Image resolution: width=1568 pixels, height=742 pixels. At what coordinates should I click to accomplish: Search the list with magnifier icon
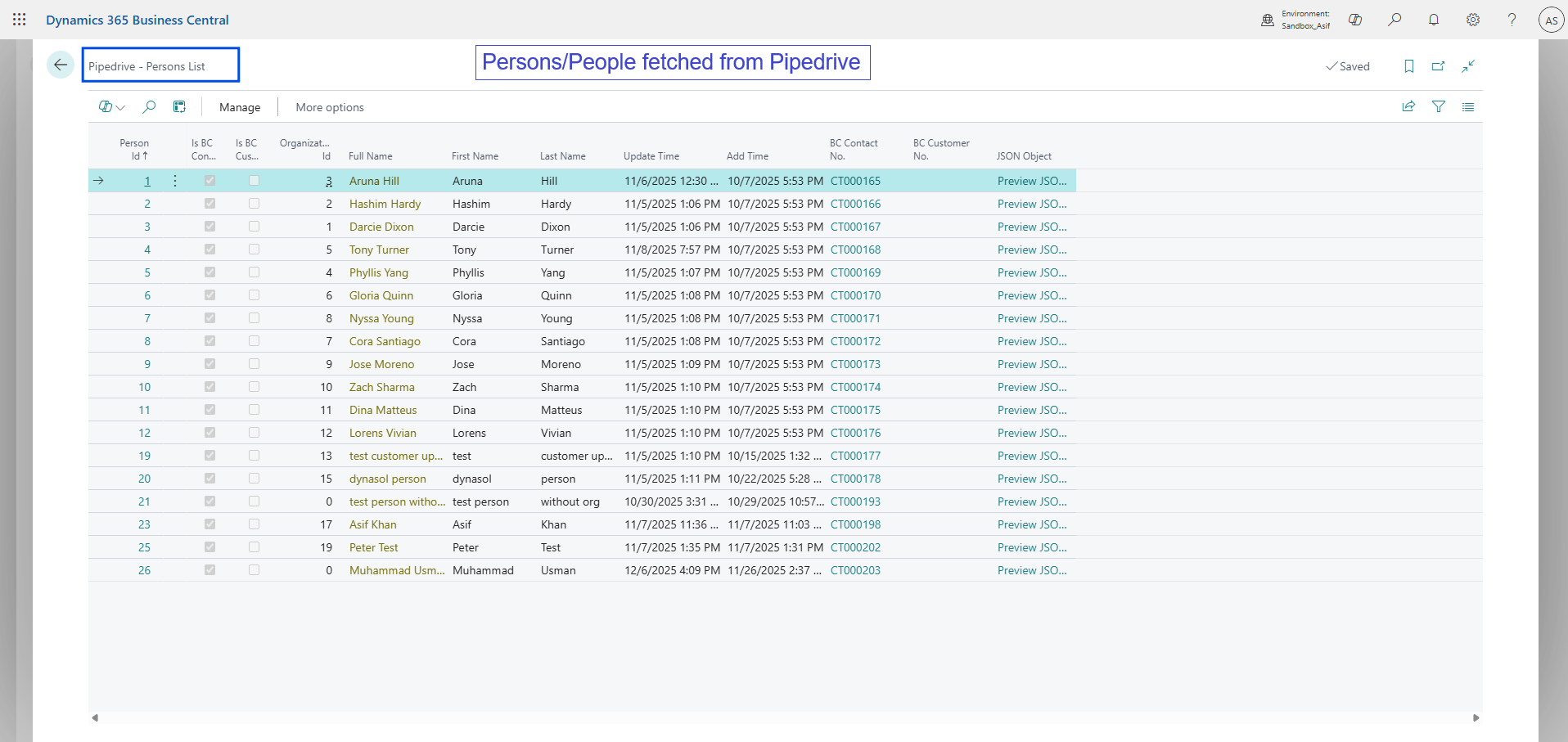click(x=149, y=107)
